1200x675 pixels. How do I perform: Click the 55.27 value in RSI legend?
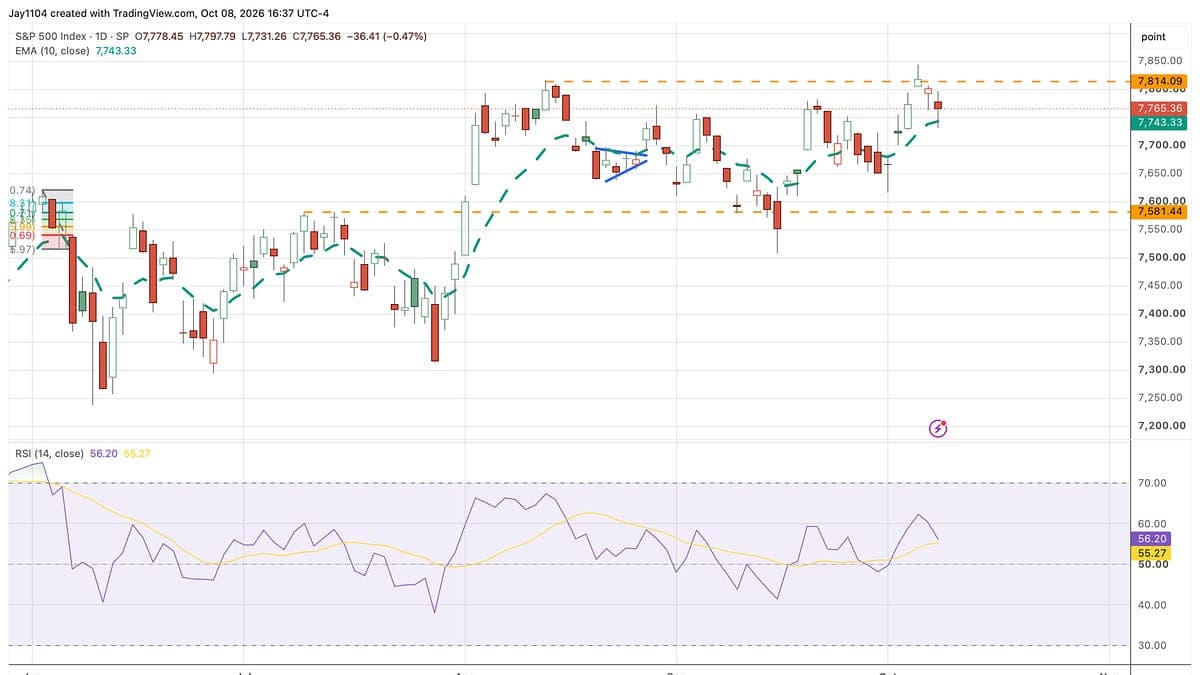[x=136, y=453]
